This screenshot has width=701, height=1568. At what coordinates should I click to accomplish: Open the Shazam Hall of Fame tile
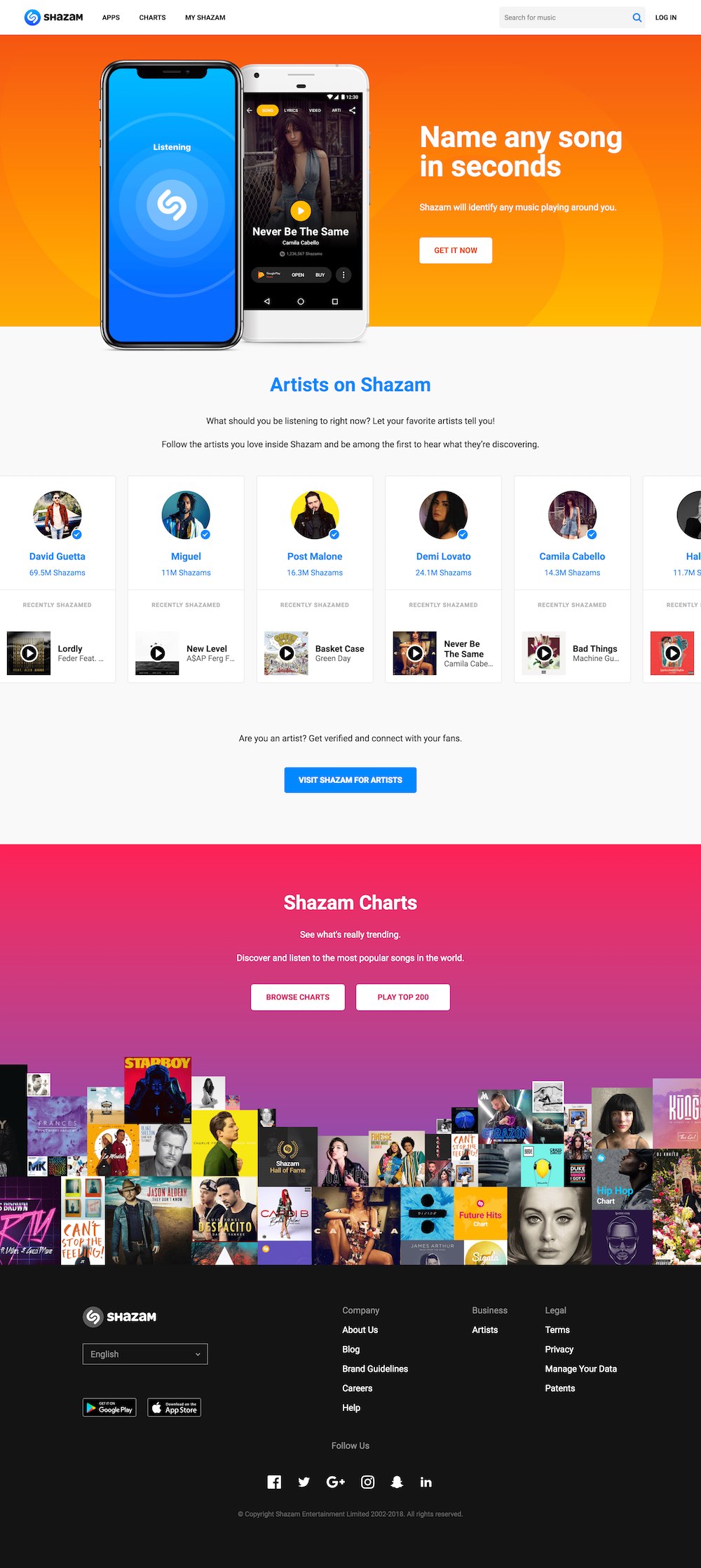click(287, 1156)
